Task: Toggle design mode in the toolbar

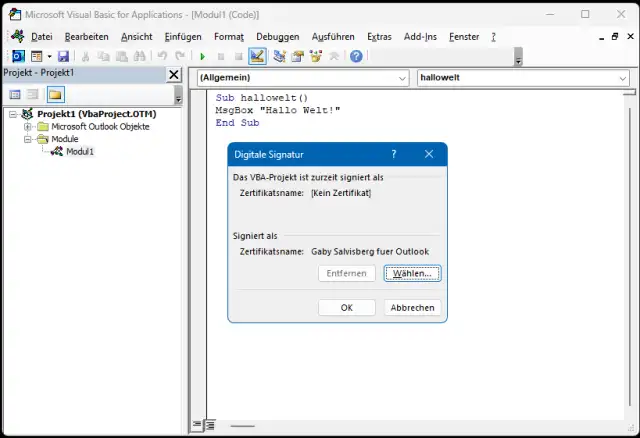Action: tap(257, 57)
